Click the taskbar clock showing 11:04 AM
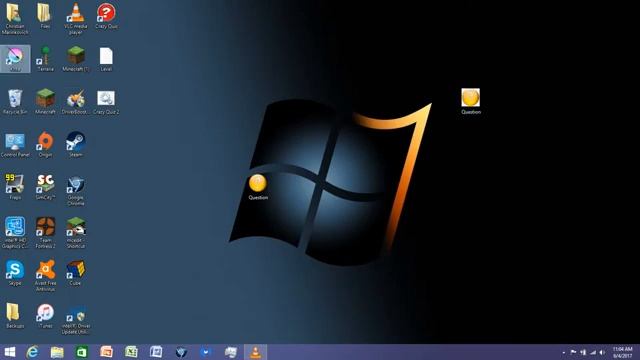Viewport: 640px width, 360px height. 622,352
